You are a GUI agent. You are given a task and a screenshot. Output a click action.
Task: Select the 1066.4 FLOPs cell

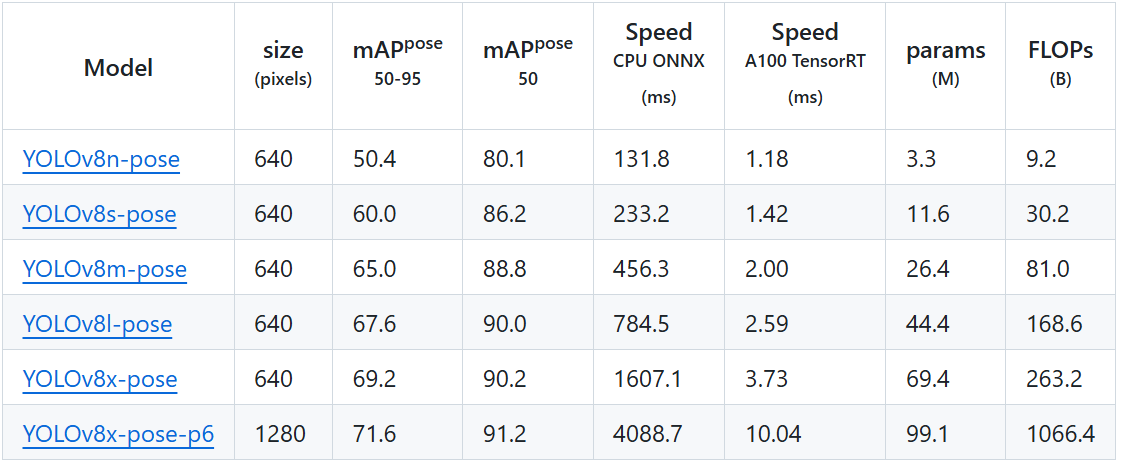click(x=1061, y=434)
